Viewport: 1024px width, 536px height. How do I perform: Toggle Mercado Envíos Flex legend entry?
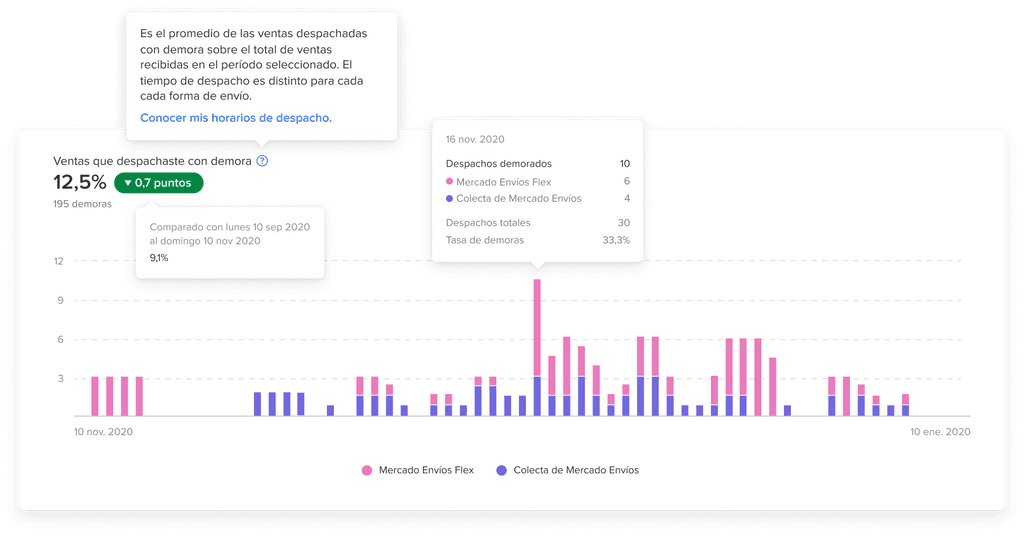pyautogui.click(x=418, y=470)
